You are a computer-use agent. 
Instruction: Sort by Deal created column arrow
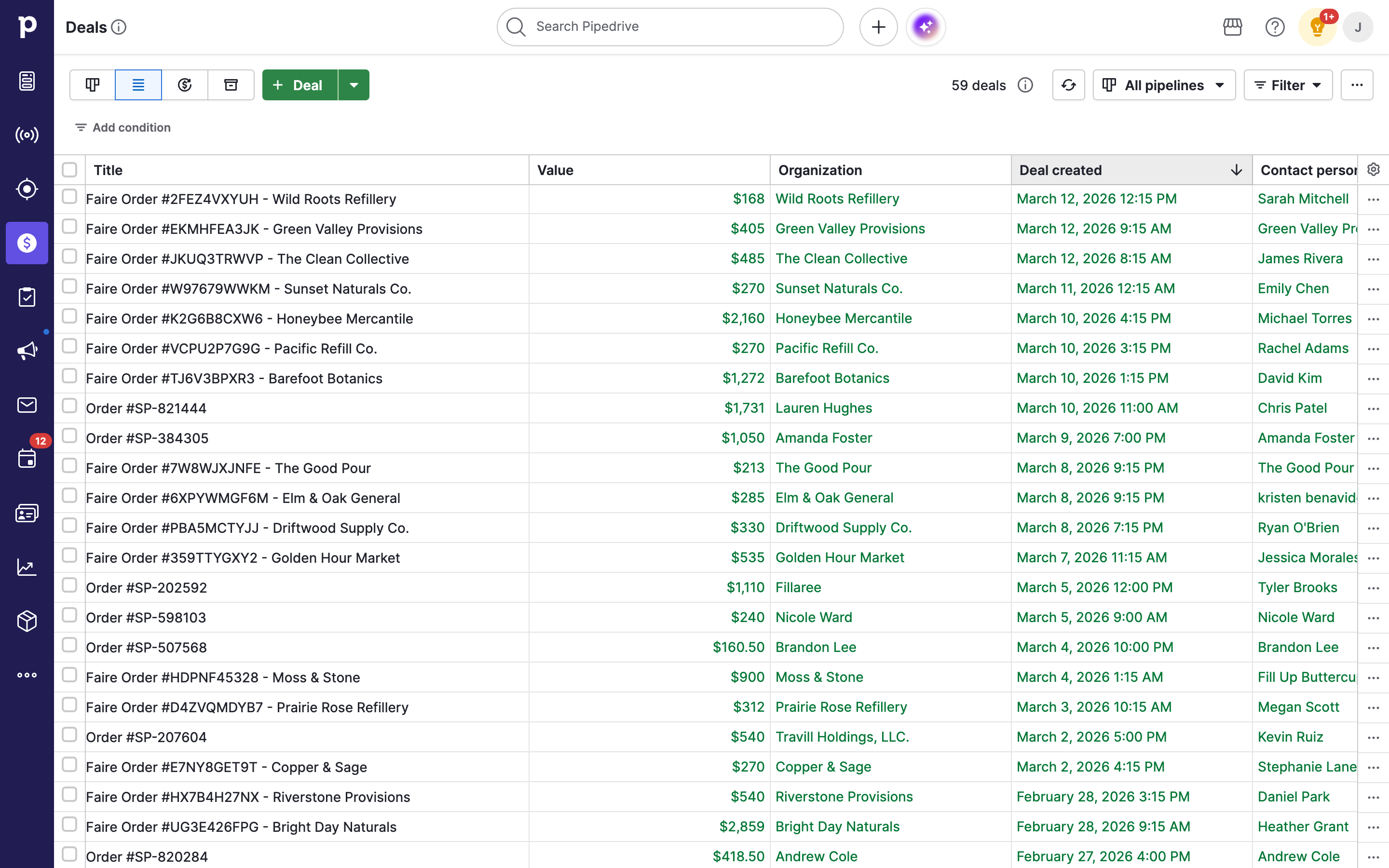click(1236, 170)
